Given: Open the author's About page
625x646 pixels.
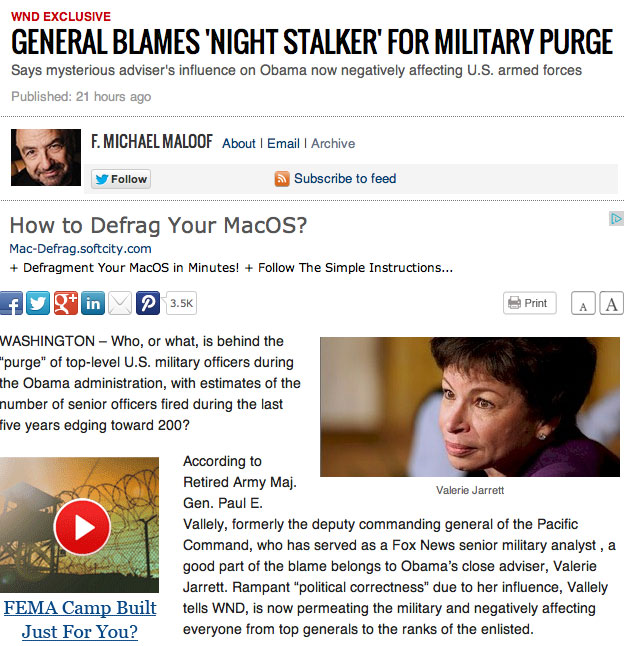Looking at the screenshot, I should tap(239, 143).
